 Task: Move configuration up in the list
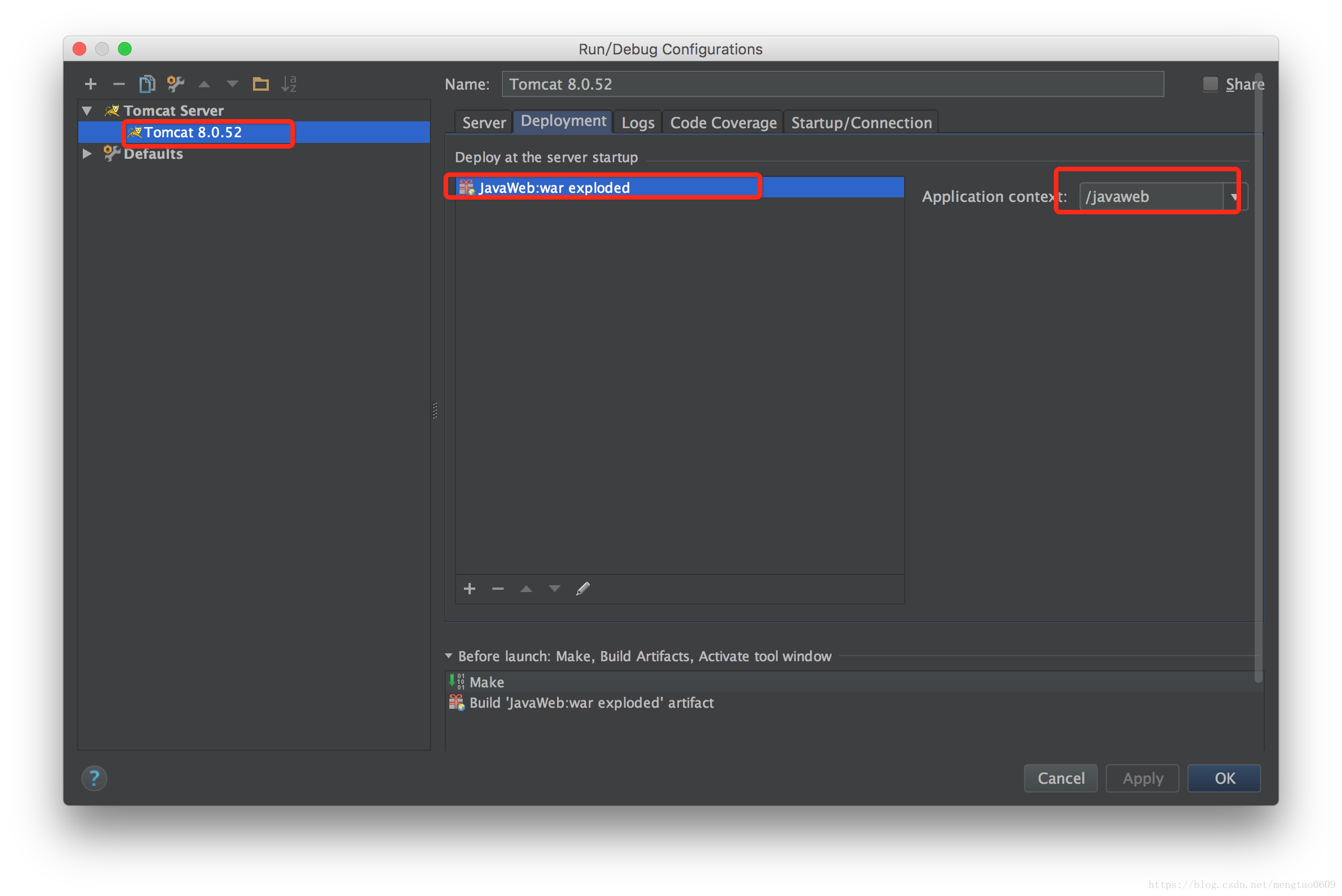click(204, 84)
